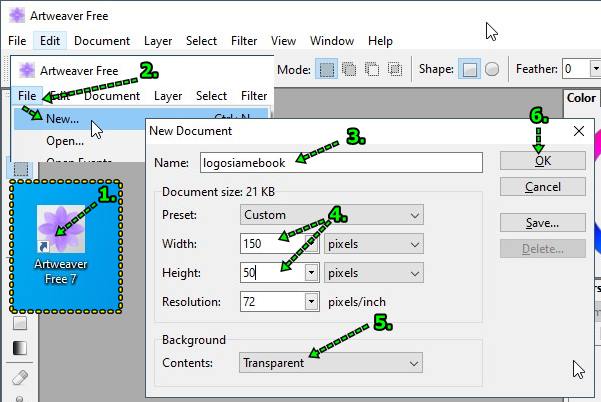Open the Document menu in main menu bar
Viewport: 601px width, 402px height.
click(x=102, y=41)
